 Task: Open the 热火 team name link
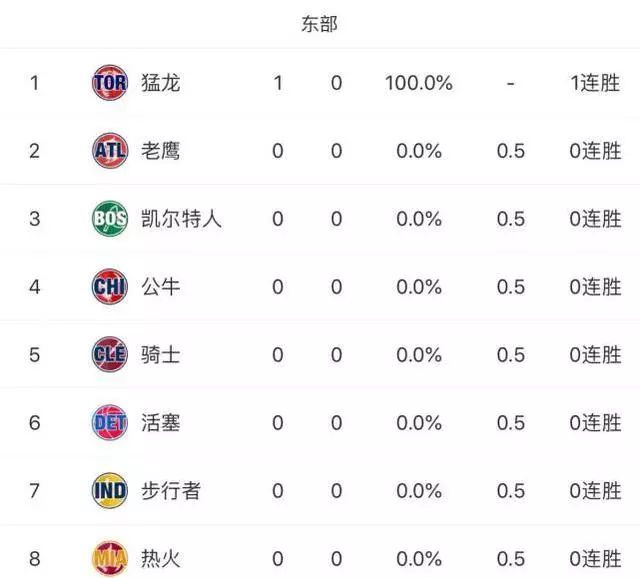(x=160, y=558)
